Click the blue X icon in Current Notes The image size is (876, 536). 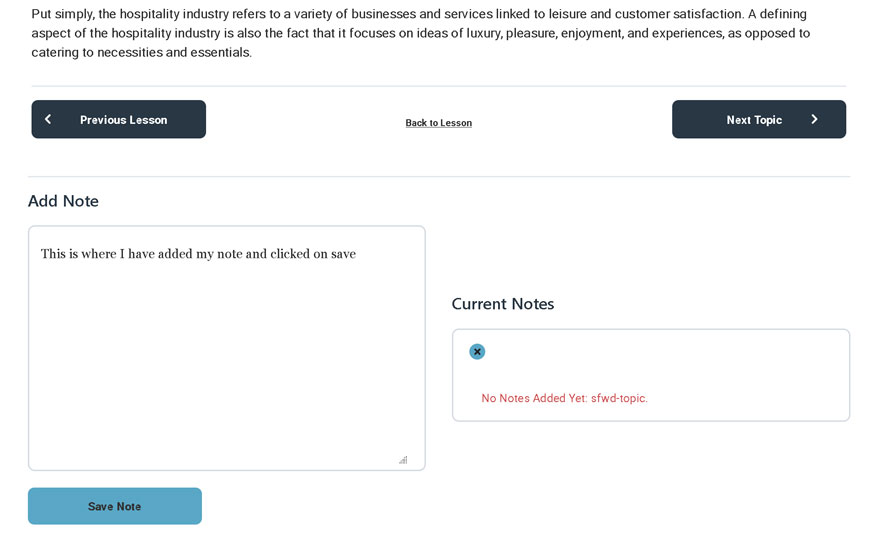[477, 352]
